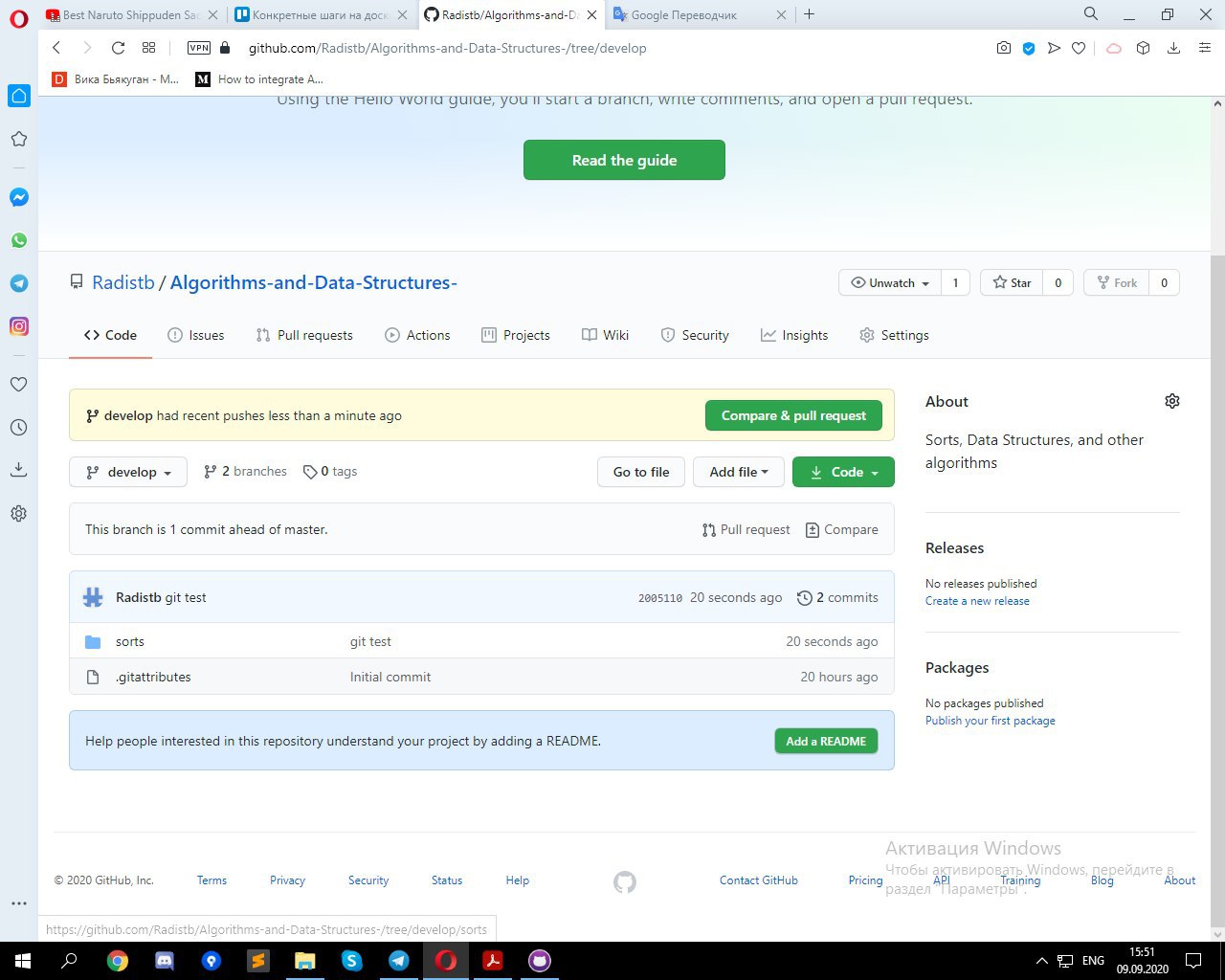This screenshot has height=980, width=1225.
Task: Click the Opera menu logo
Action: pyautogui.click(x=19, y=17)
